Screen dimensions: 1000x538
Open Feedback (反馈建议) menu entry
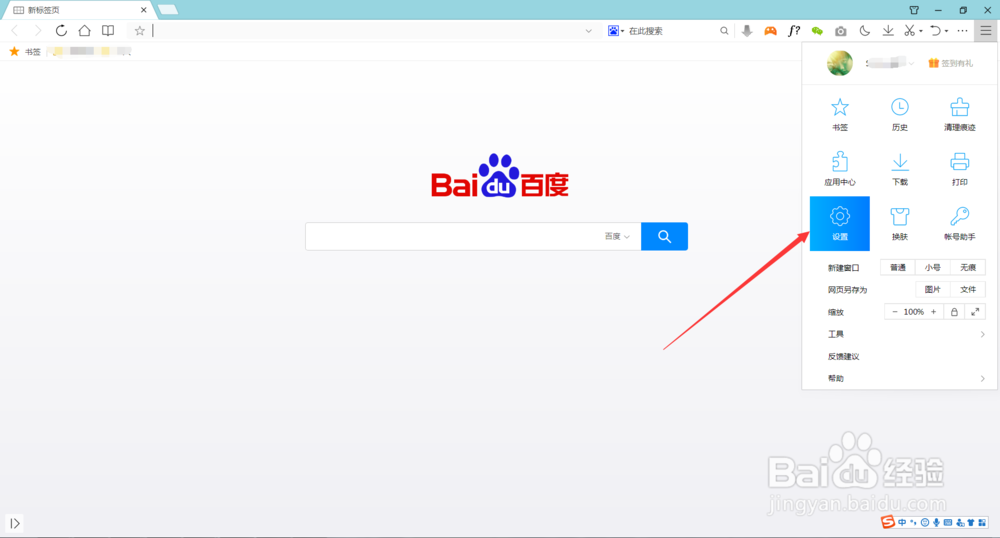pos(843,356)
